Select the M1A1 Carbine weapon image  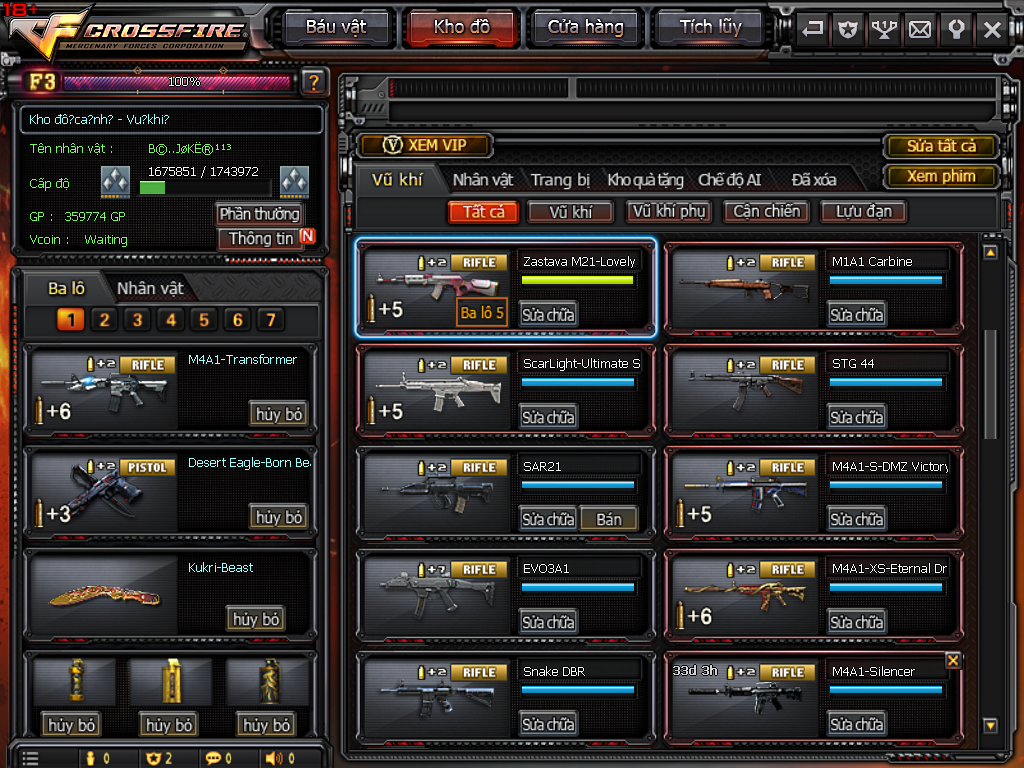pyautogui.click(x=744, y=287)
